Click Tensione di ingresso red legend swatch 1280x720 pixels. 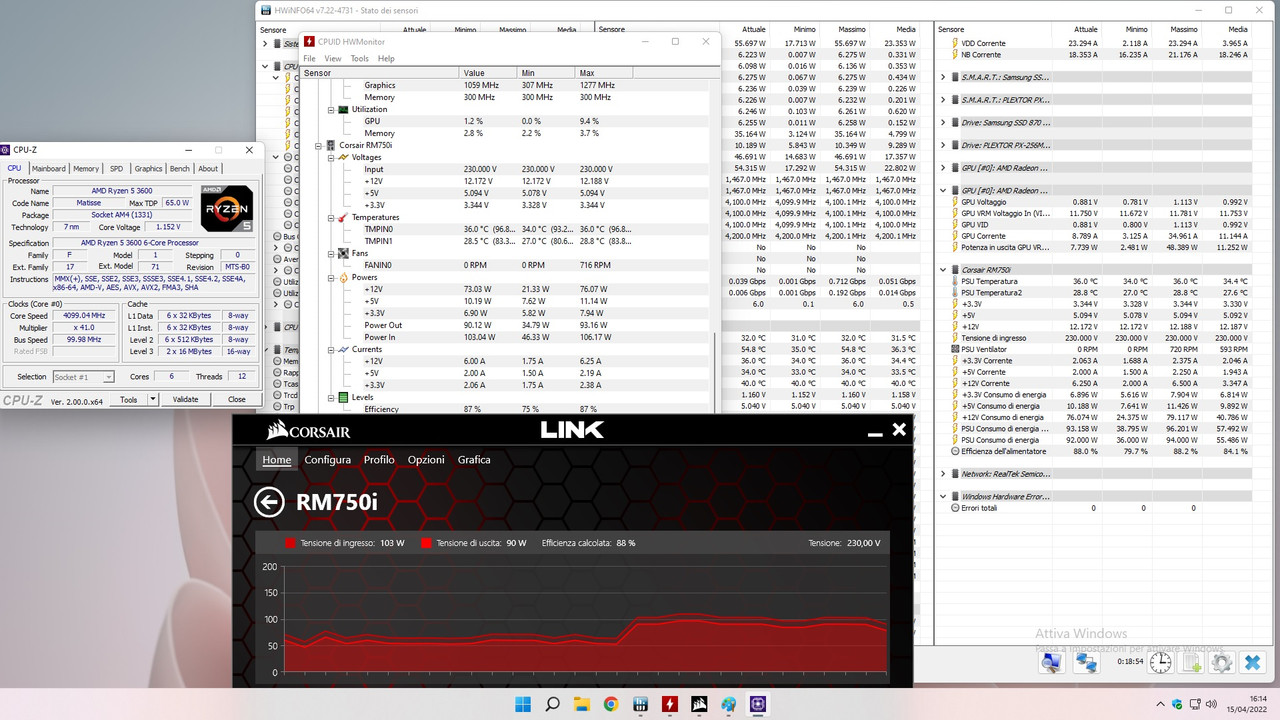click(x=290, y=543)
